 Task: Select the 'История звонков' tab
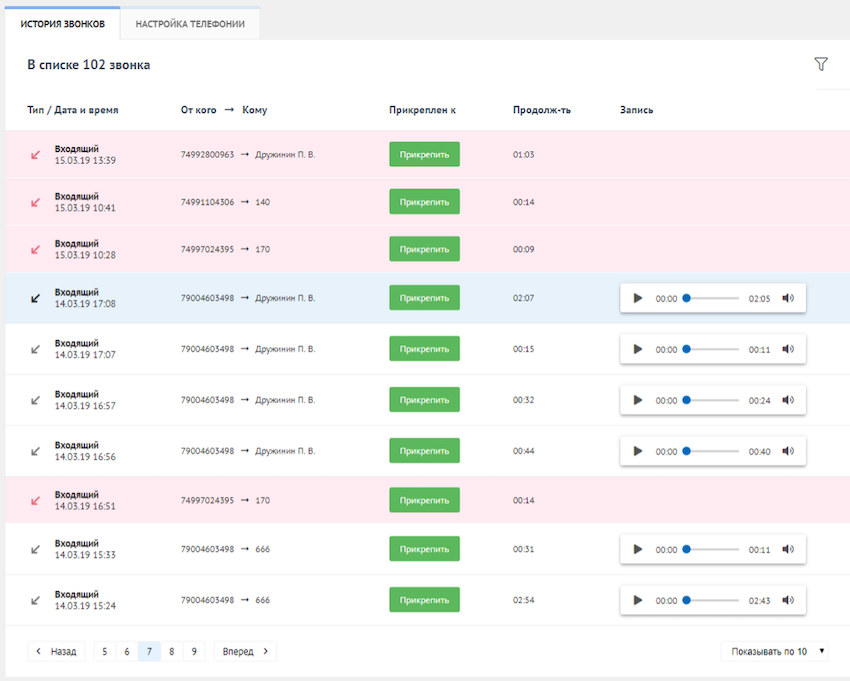click(62, 24)
